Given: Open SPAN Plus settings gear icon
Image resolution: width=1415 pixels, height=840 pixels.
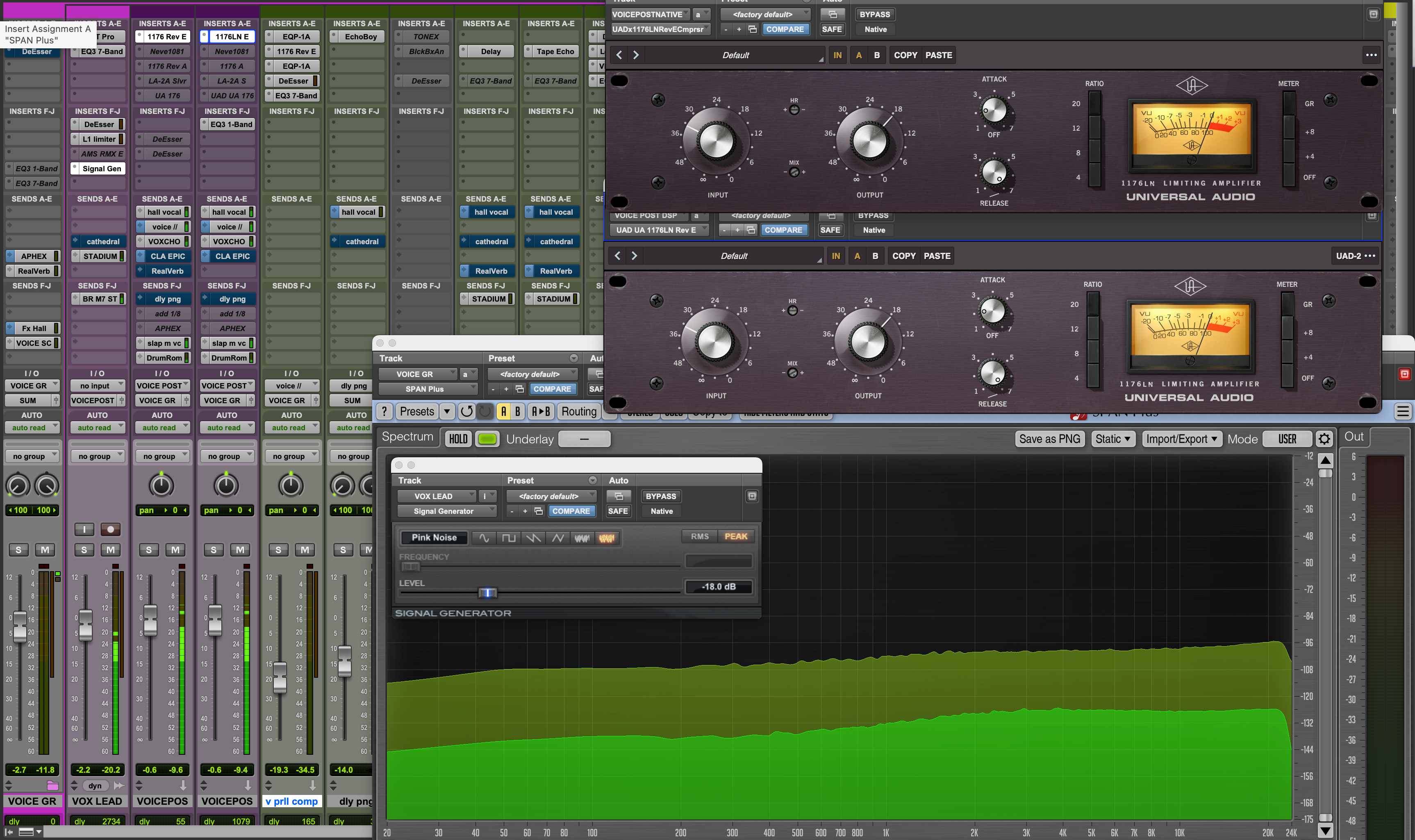Looking at the screenshot, I should point(1324,439).
